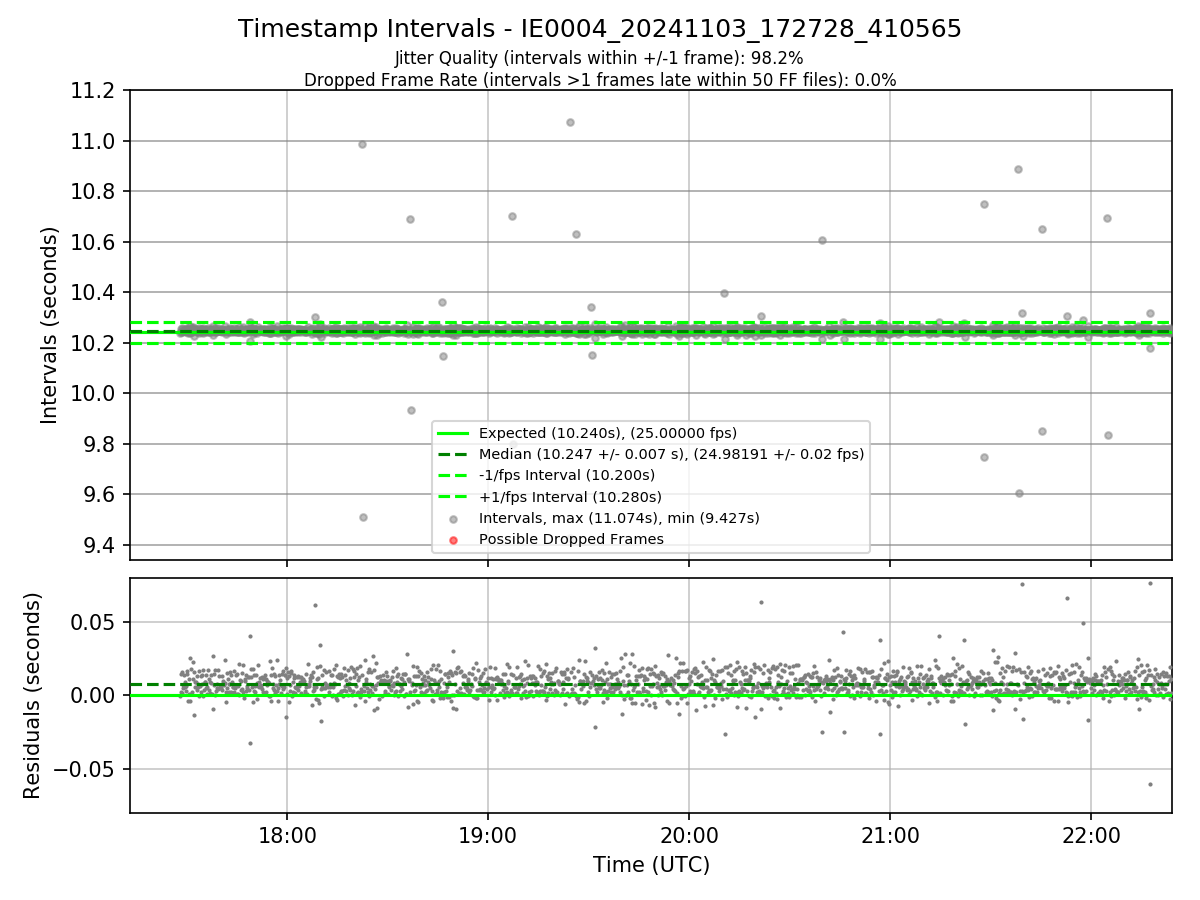Click the plot title "Timestamp Intervals - IE0004_20241103_172728_410565"
This screenshot has width=1200, height=900.
tap(600, 29)
